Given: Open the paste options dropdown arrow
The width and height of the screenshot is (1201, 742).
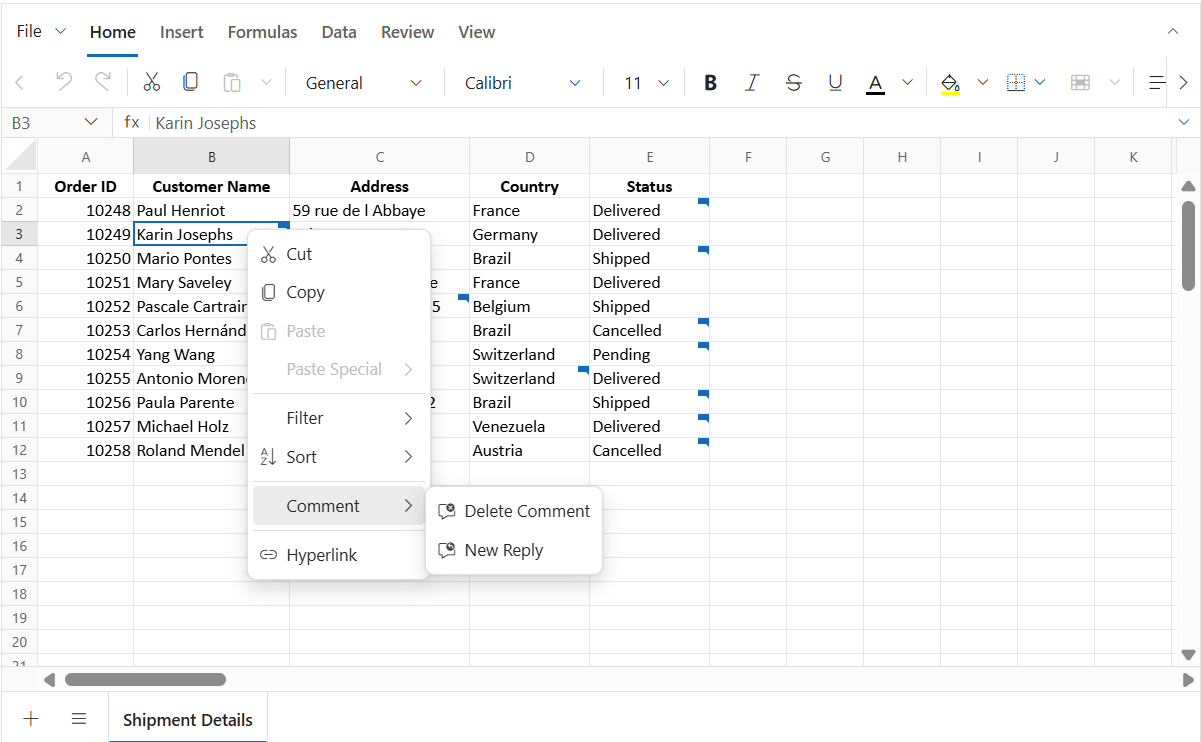Looking at the screenshot, I should [x=266, y=83].
